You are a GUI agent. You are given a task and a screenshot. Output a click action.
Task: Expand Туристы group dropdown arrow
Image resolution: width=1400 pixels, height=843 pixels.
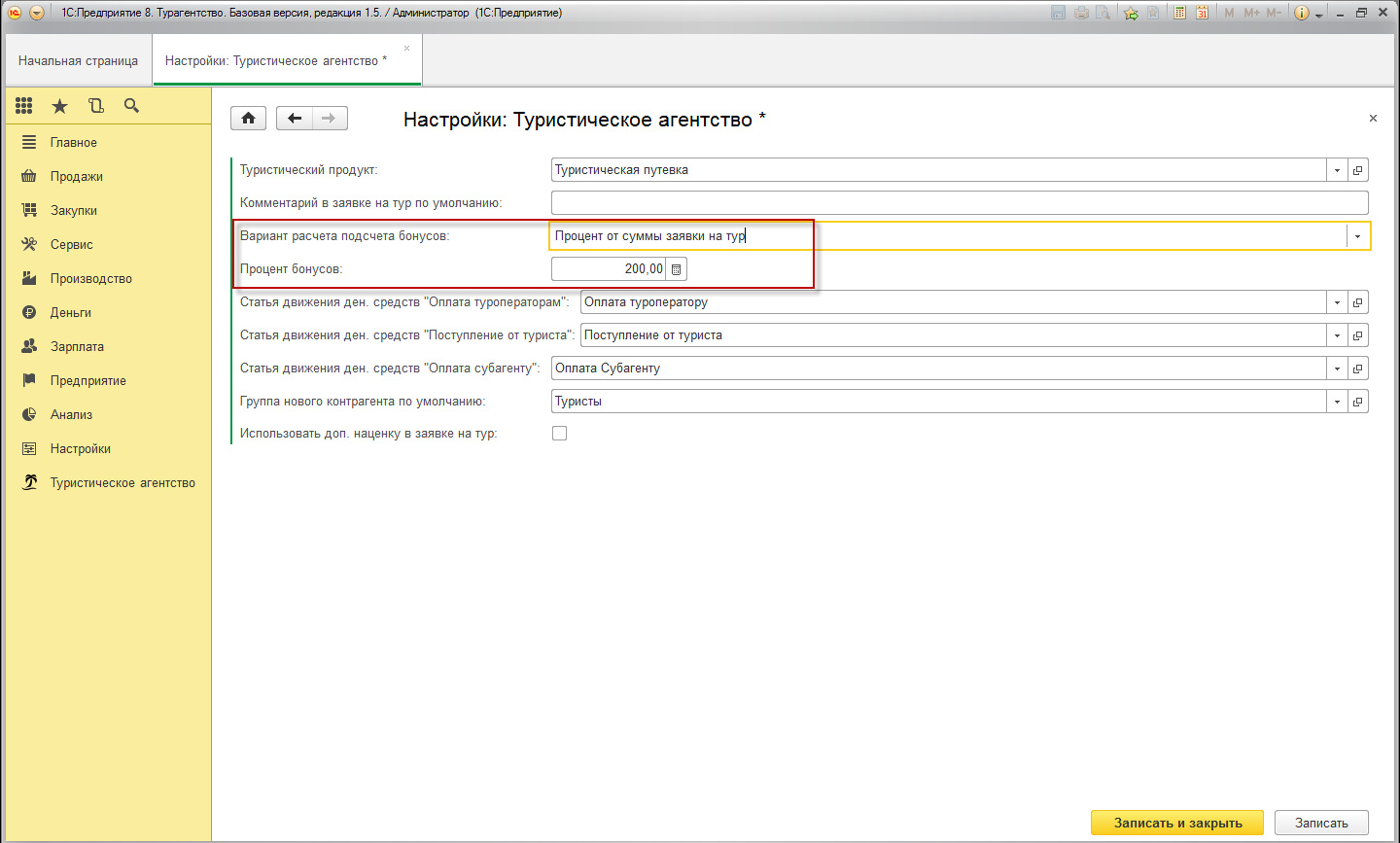(x=1337, y=402)
